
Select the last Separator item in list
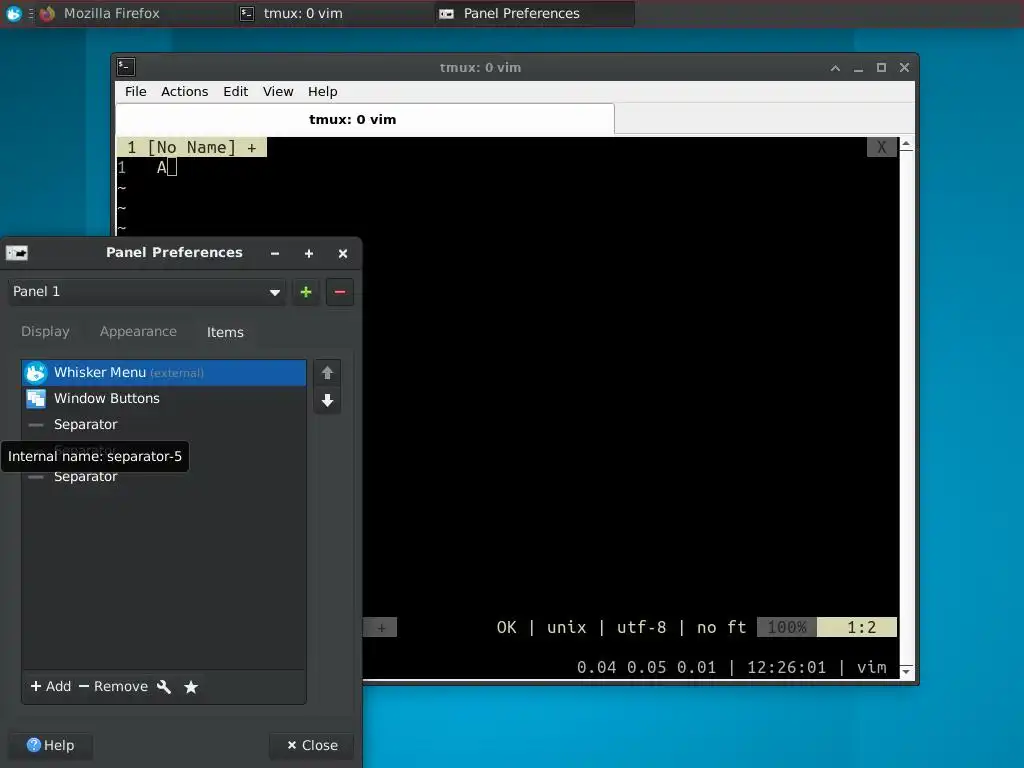point(164,477)
